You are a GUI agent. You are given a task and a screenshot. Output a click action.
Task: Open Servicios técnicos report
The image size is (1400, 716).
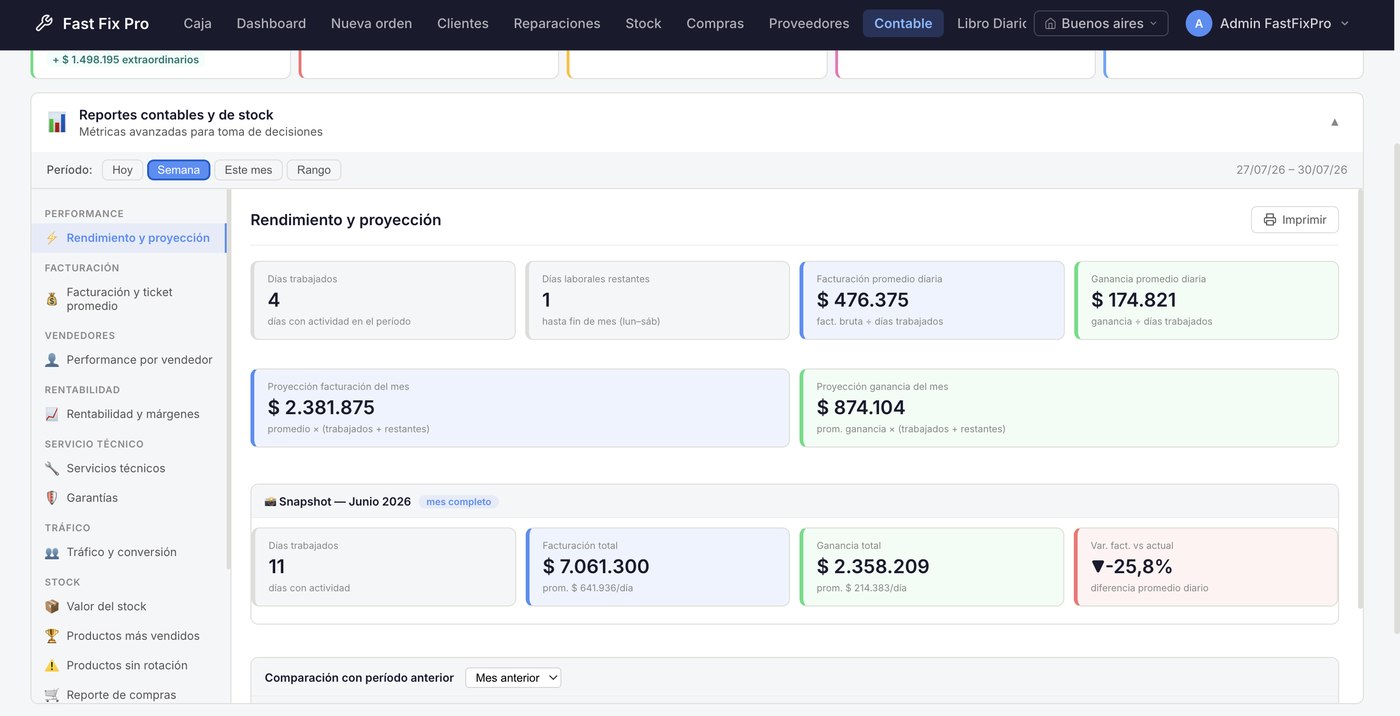128,468
